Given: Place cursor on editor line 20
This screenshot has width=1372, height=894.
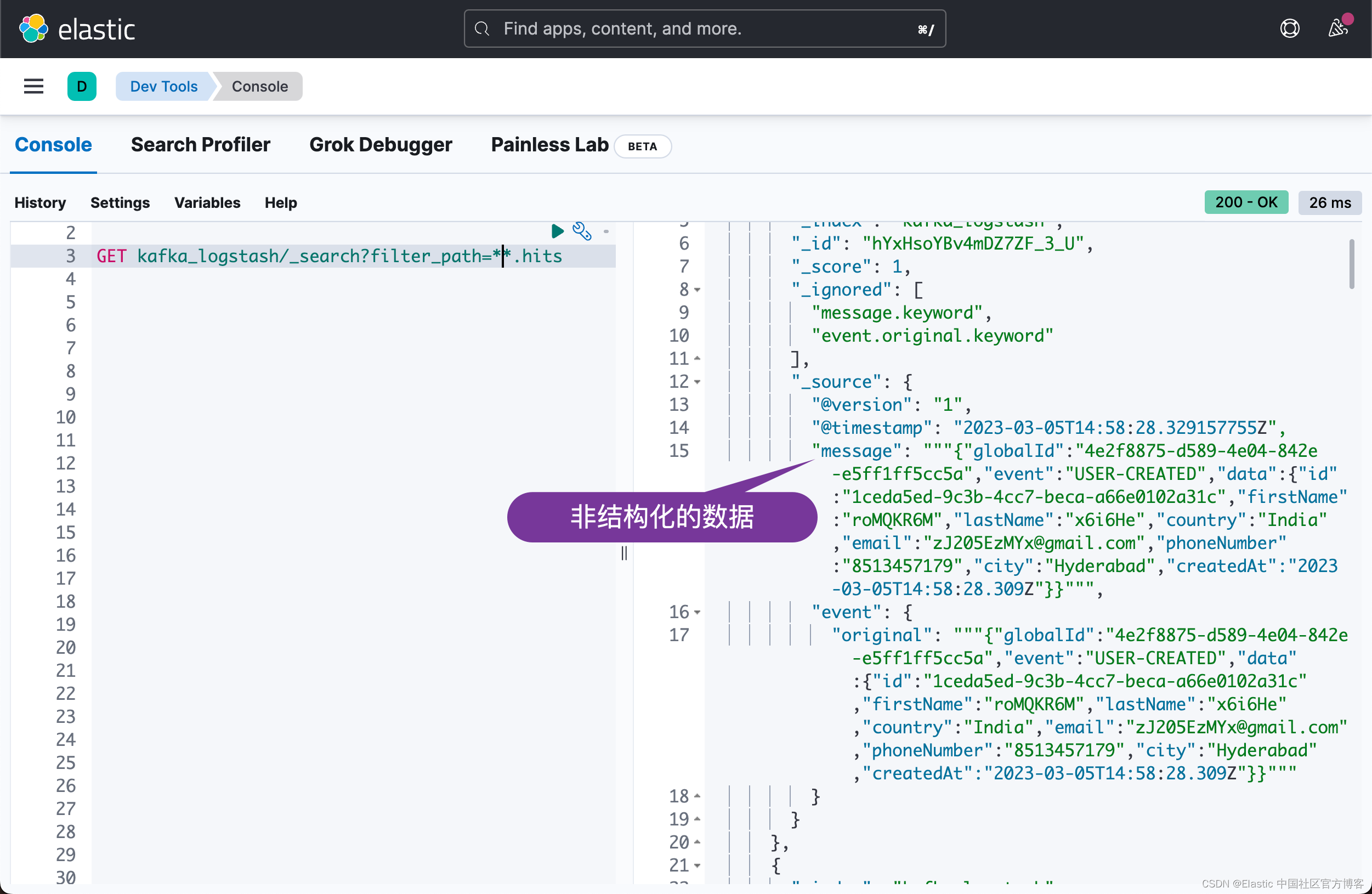Looking at the screenshot, I should [x=353, y=648].
